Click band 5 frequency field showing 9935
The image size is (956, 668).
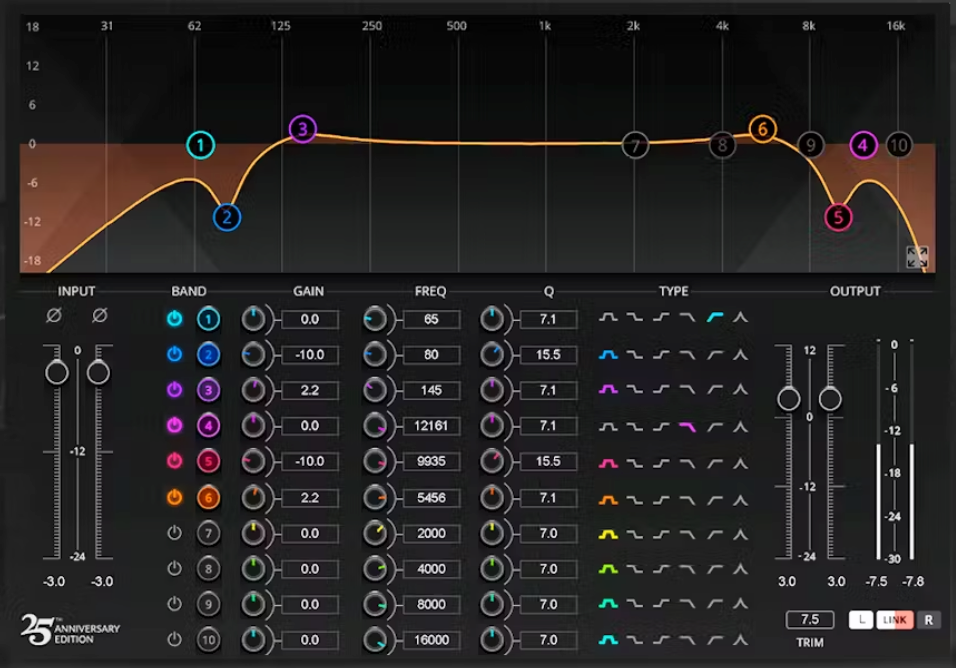tap(431, 462)
